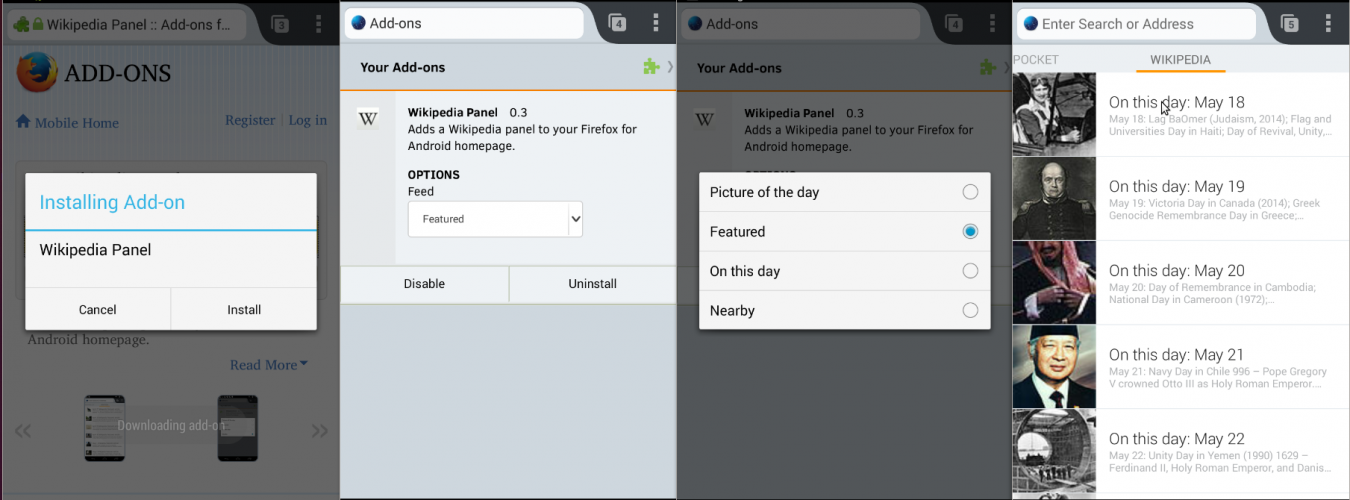Screen dimensions: 1350x500
Task: Click the next screenshot chevron arrows
Action: click(320, 431)
